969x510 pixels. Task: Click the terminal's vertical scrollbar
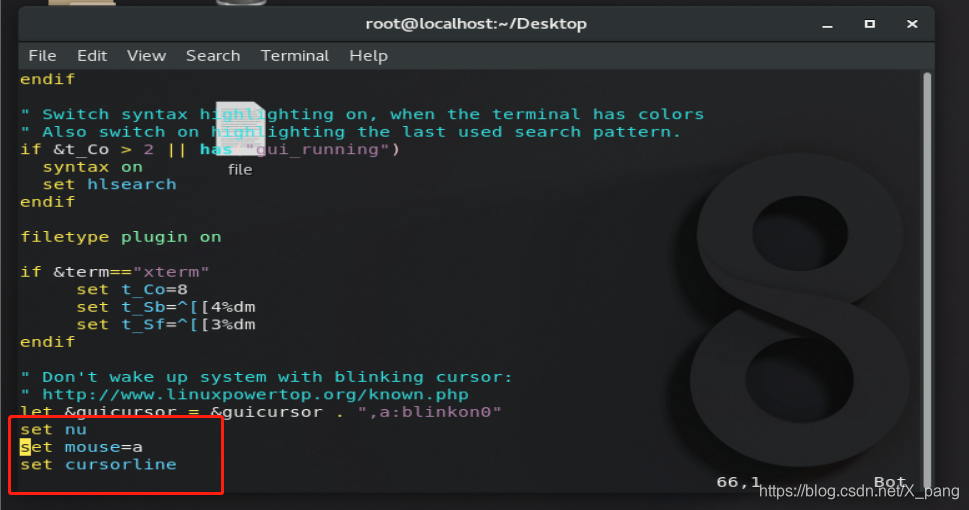[926, 279]
